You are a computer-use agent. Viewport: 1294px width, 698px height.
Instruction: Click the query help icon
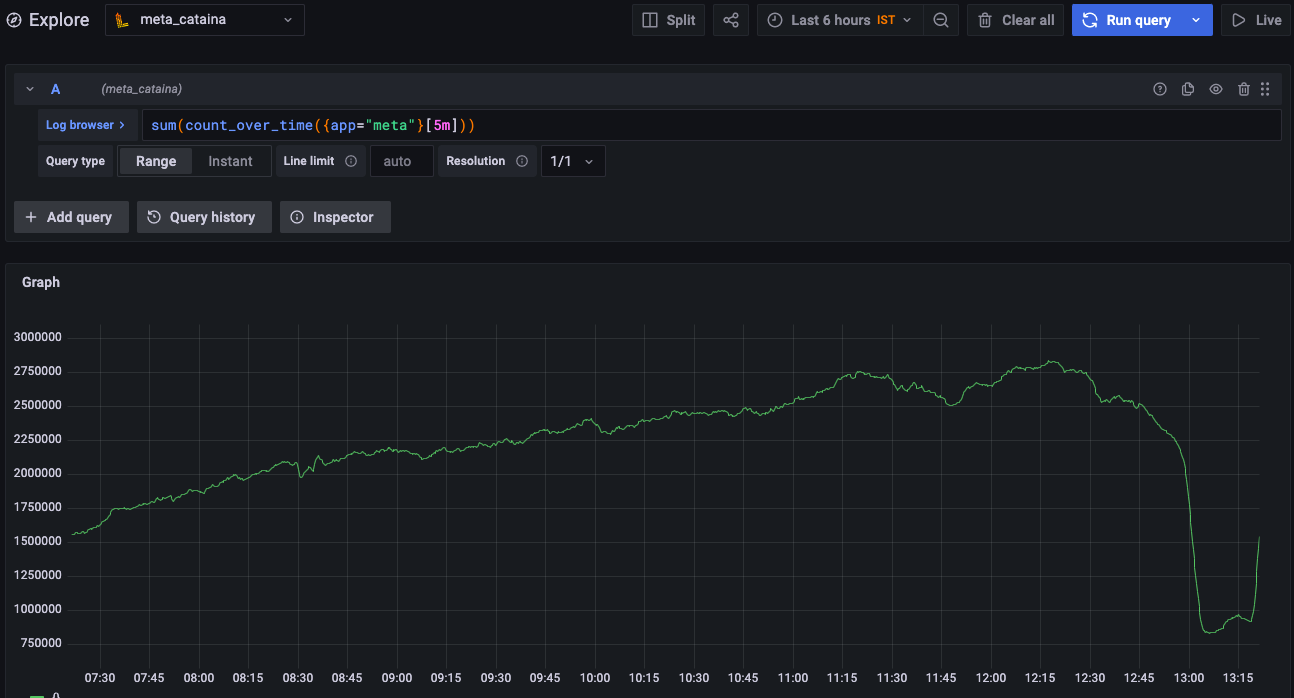pyautogui.click(x=1160, y=89)
